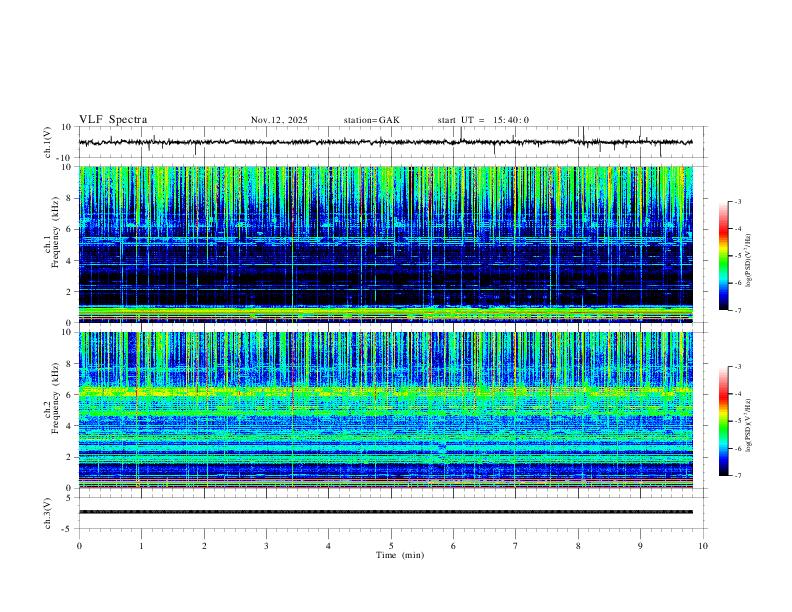Click the log(PSD) label beside ch.1 color bar
Viewport: 792px width, 612px height.
coord(748,261)
